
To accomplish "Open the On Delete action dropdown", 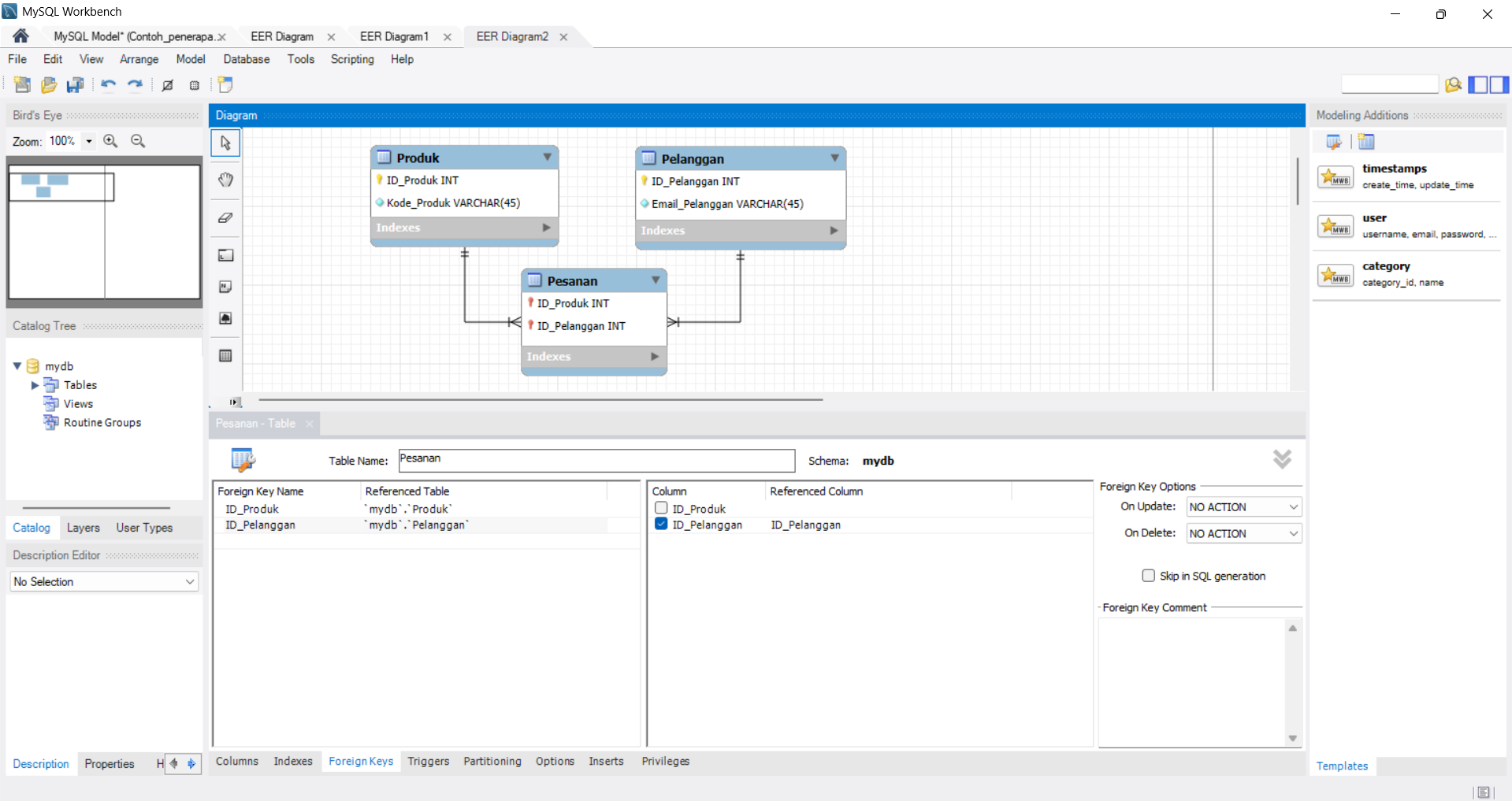I will pos(1244,533).
